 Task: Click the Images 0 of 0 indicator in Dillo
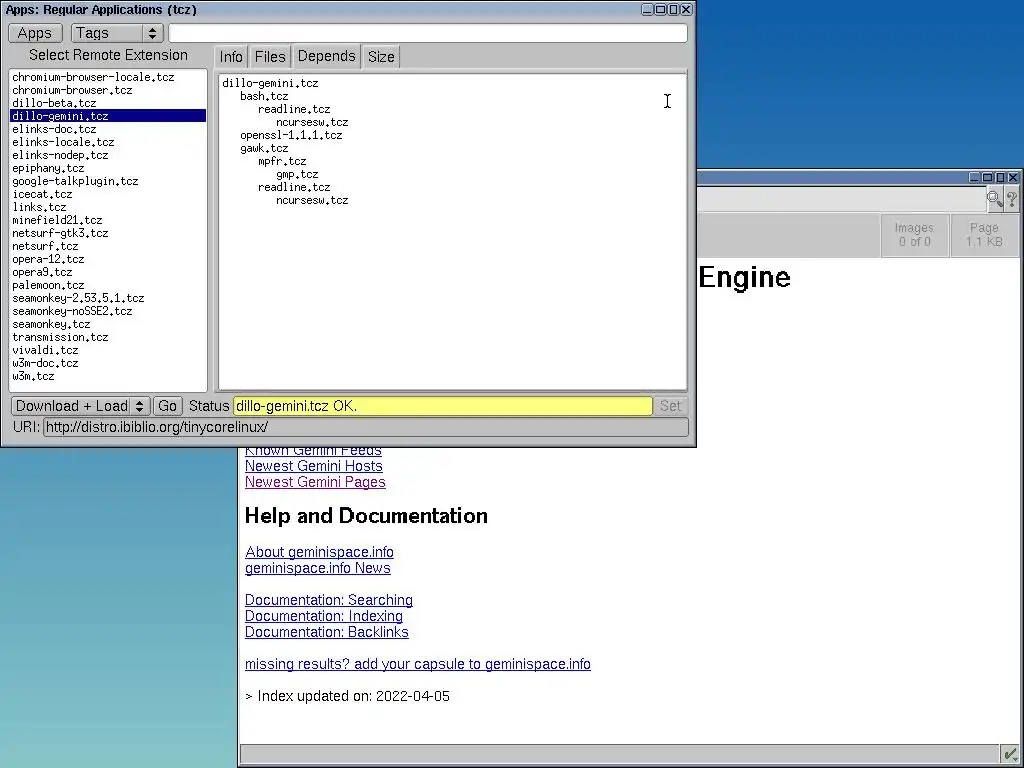(914, 234)
